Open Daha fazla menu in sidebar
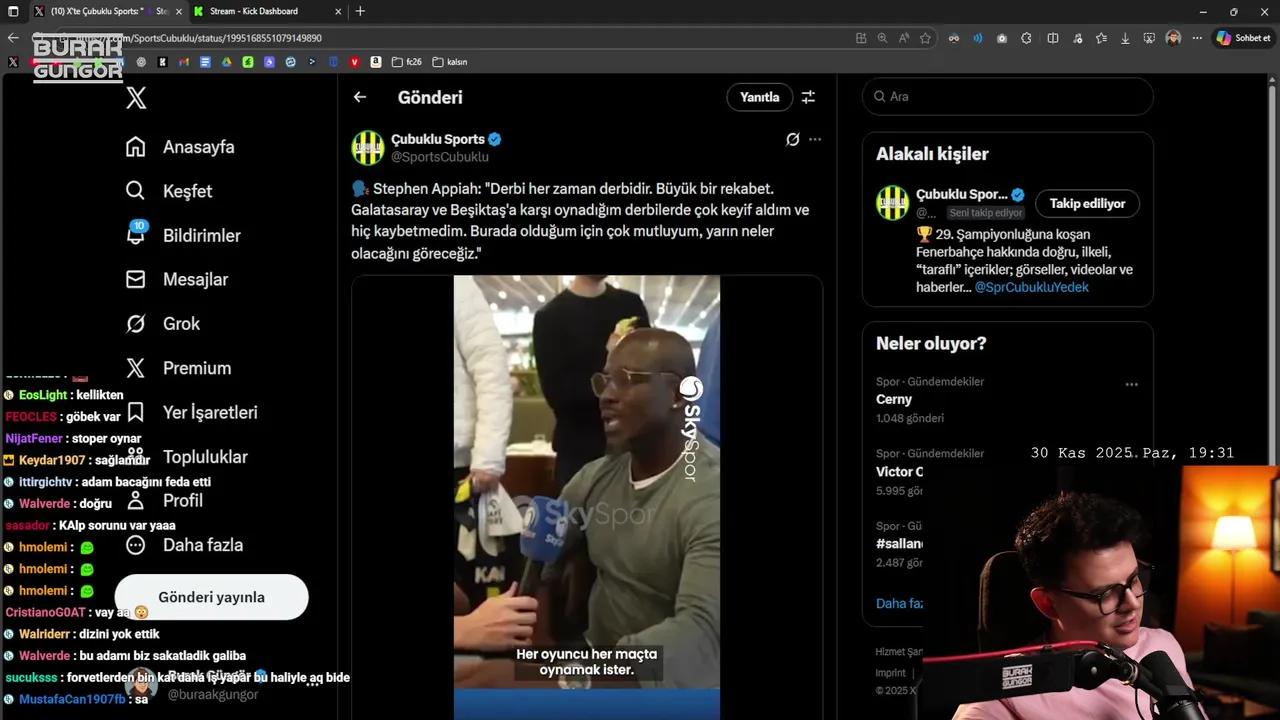This screenshot has width=1280, height=720. (x=184, y=545)
